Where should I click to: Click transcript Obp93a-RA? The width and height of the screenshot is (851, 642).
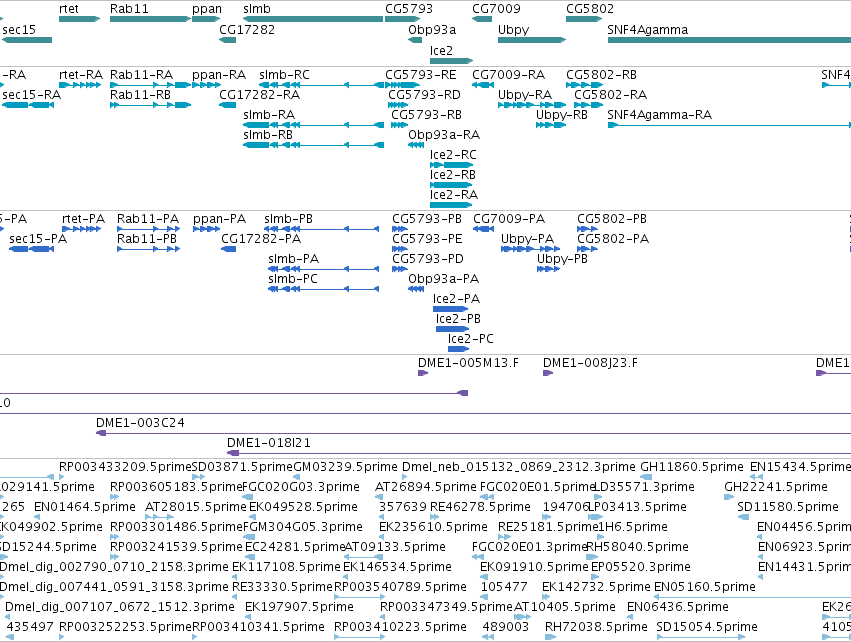pos(416,145)
